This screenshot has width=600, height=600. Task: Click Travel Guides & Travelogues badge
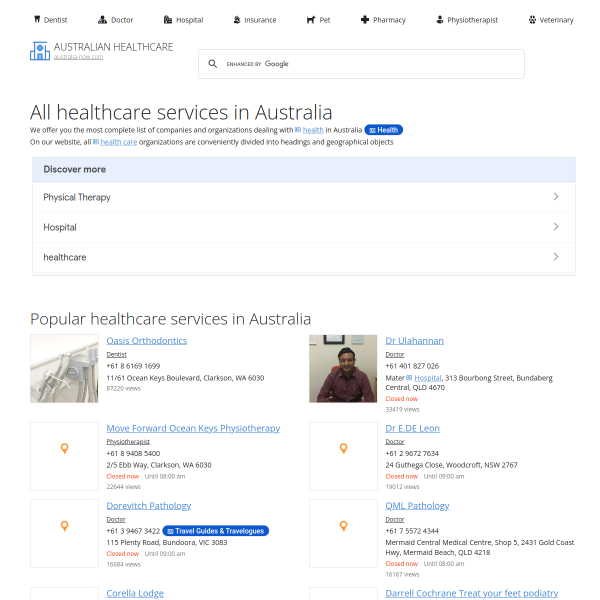point(216,531)
